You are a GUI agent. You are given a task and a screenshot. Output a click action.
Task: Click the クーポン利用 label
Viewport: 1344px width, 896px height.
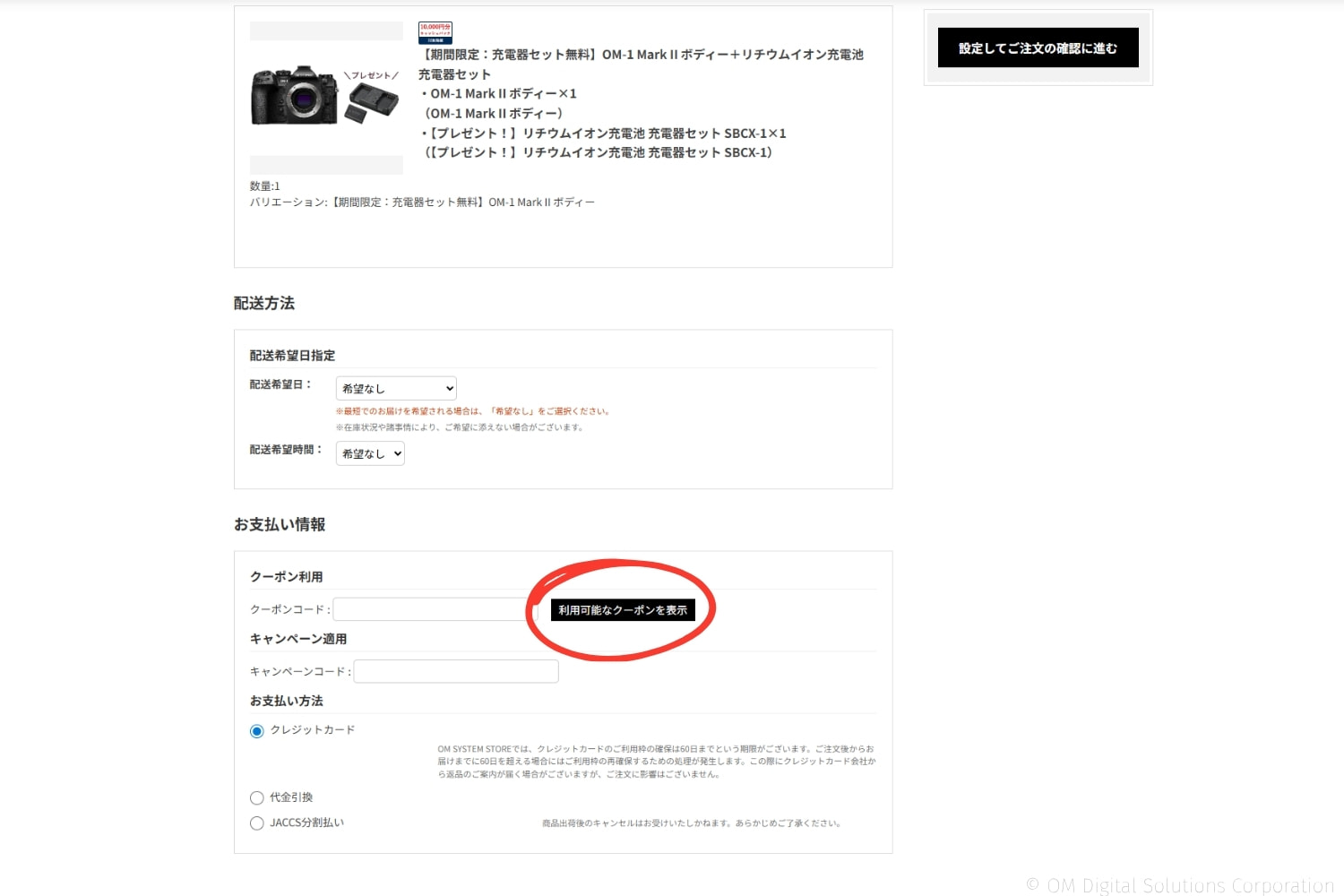287,577
